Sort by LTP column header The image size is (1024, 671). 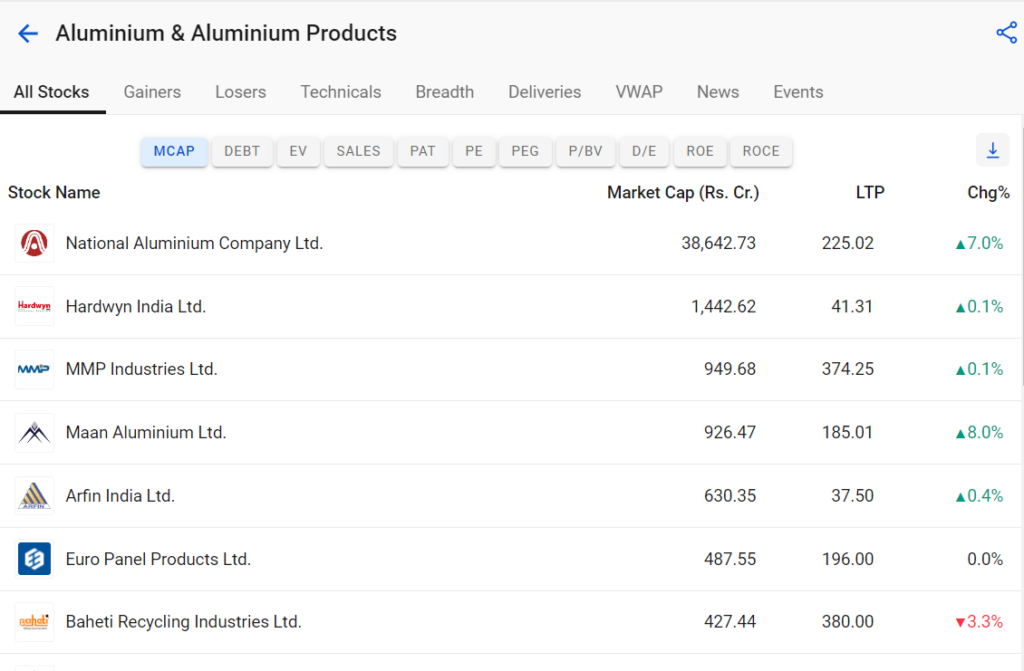(870, 193)
